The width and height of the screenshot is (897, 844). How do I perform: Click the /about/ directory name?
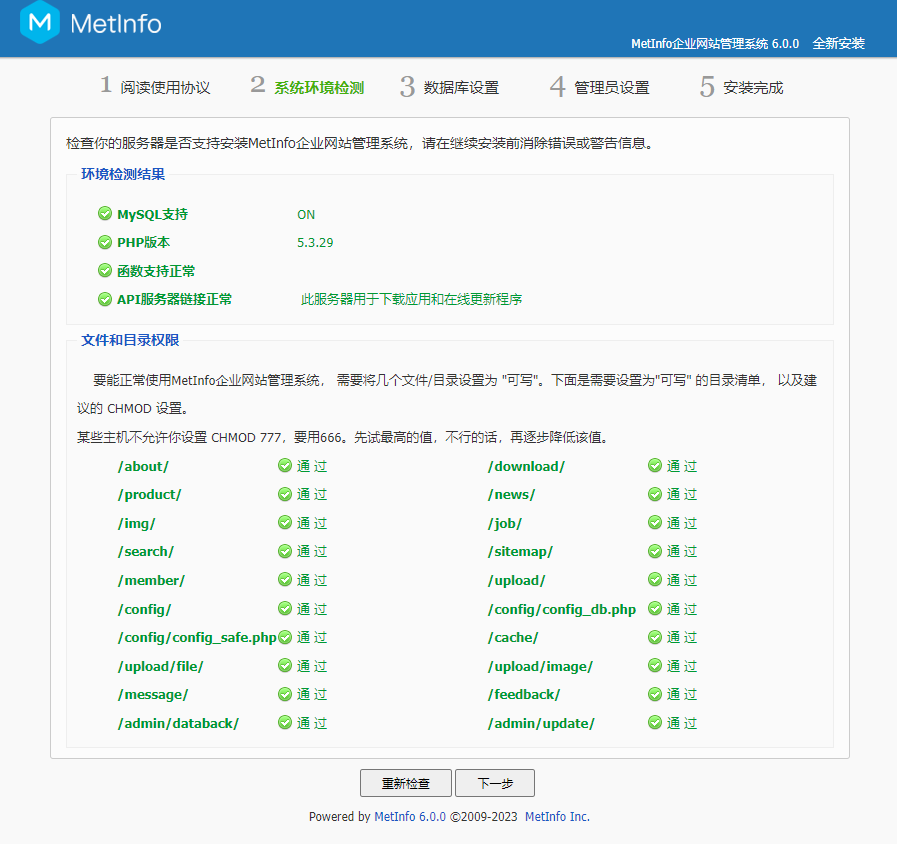coord(144,466)
